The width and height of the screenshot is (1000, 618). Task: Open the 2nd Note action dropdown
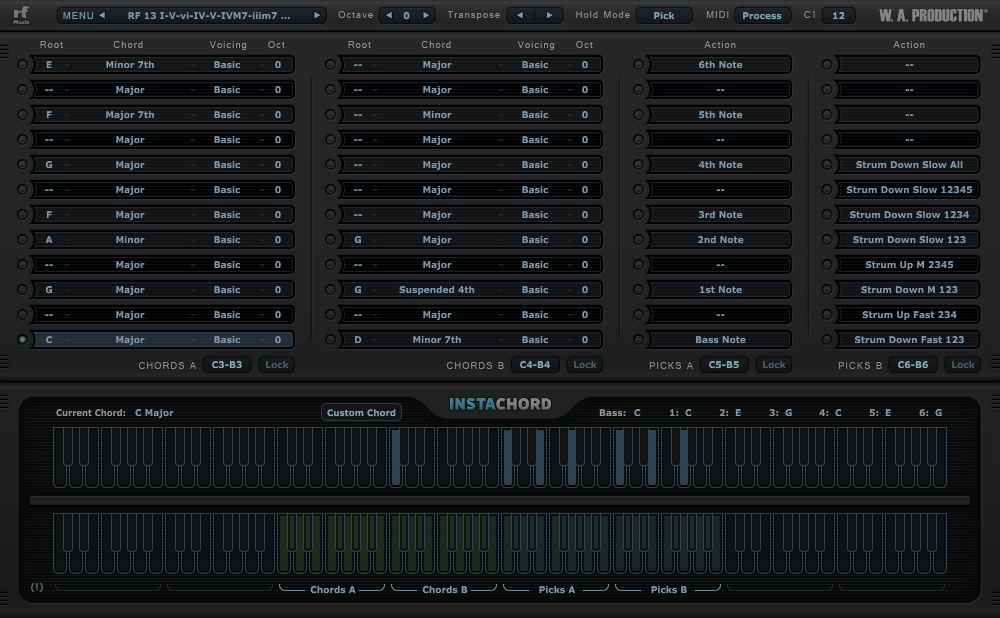point(720,240)
